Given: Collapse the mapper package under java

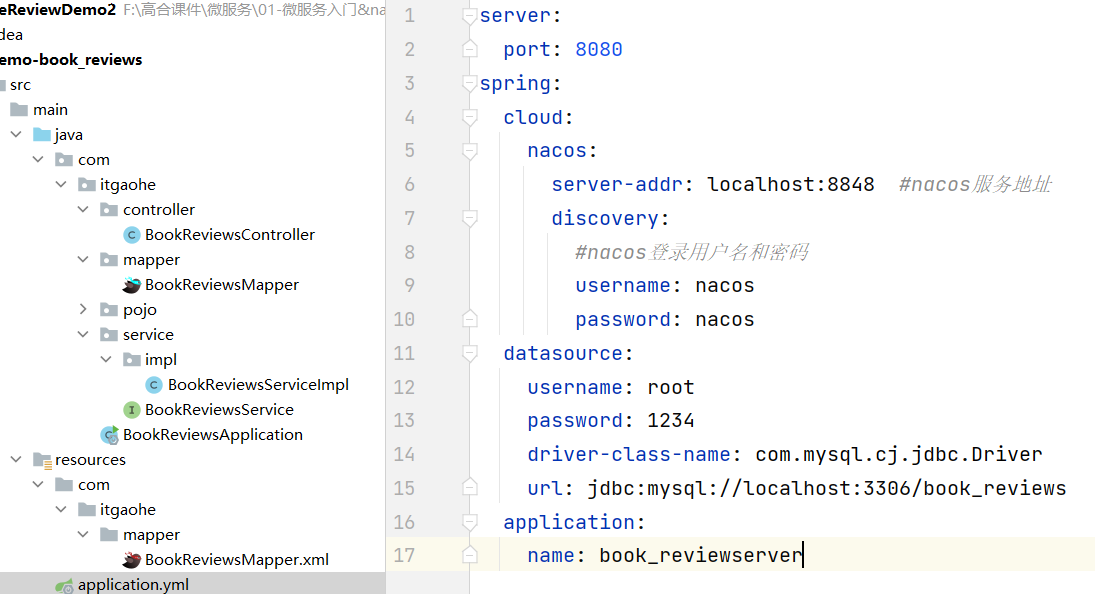Looking at the screenshot, I should (83, 260).
